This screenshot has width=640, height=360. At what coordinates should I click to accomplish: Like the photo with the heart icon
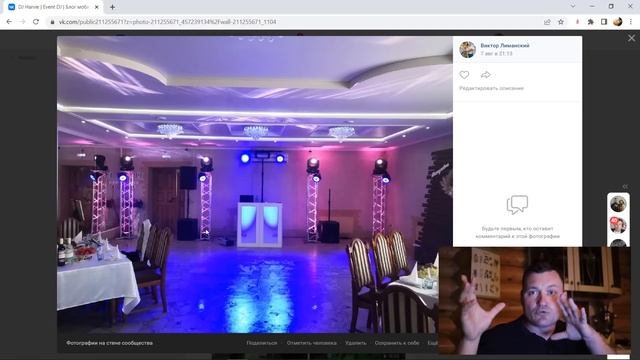(464, 75)
